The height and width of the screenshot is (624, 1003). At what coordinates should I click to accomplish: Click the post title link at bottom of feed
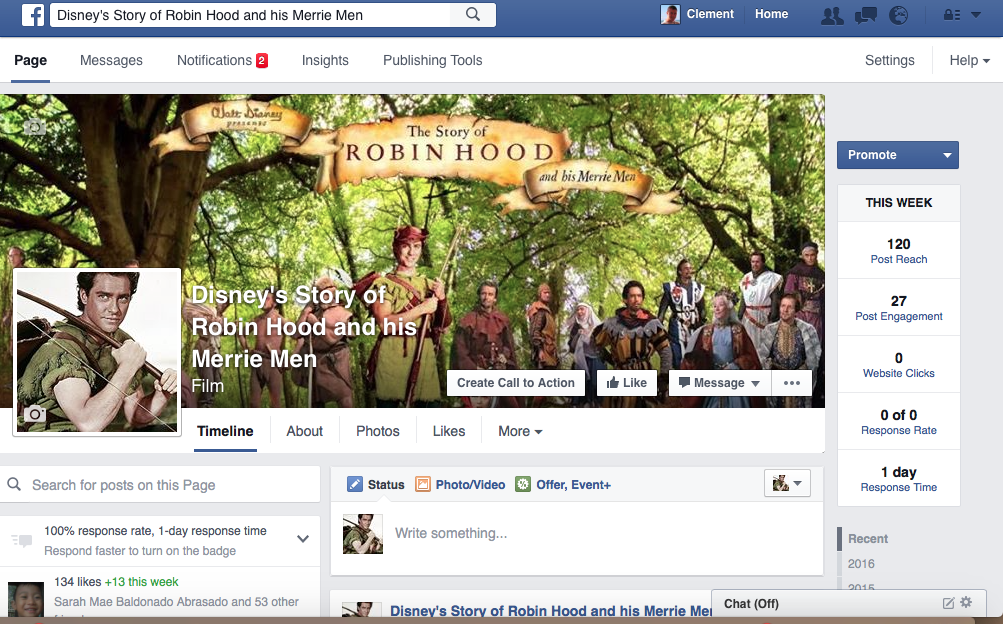coord(551,611)
